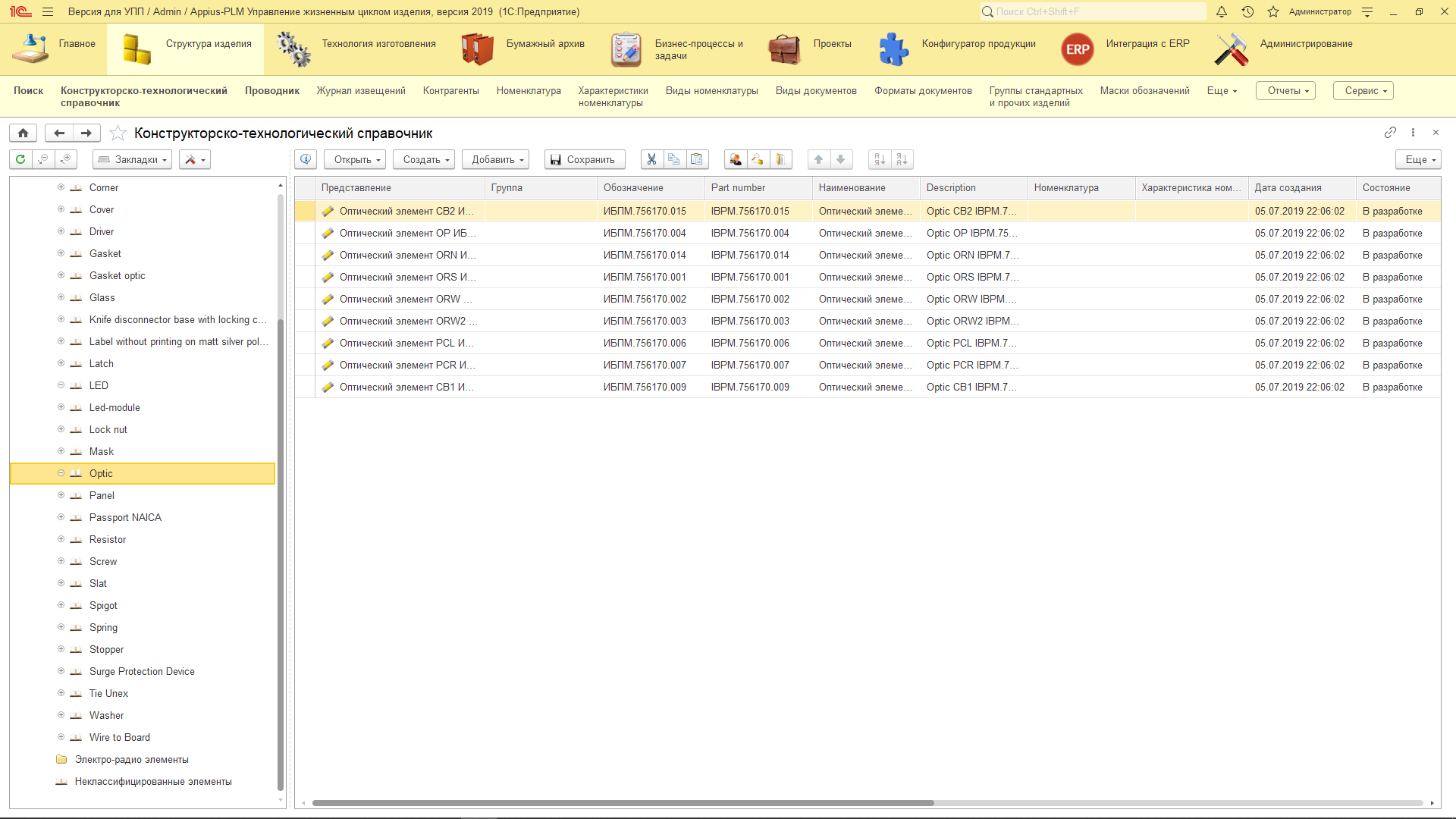1456x819 pixels.
Task: Collapse the Optic tree node
Action: click(x=61, y=473)
